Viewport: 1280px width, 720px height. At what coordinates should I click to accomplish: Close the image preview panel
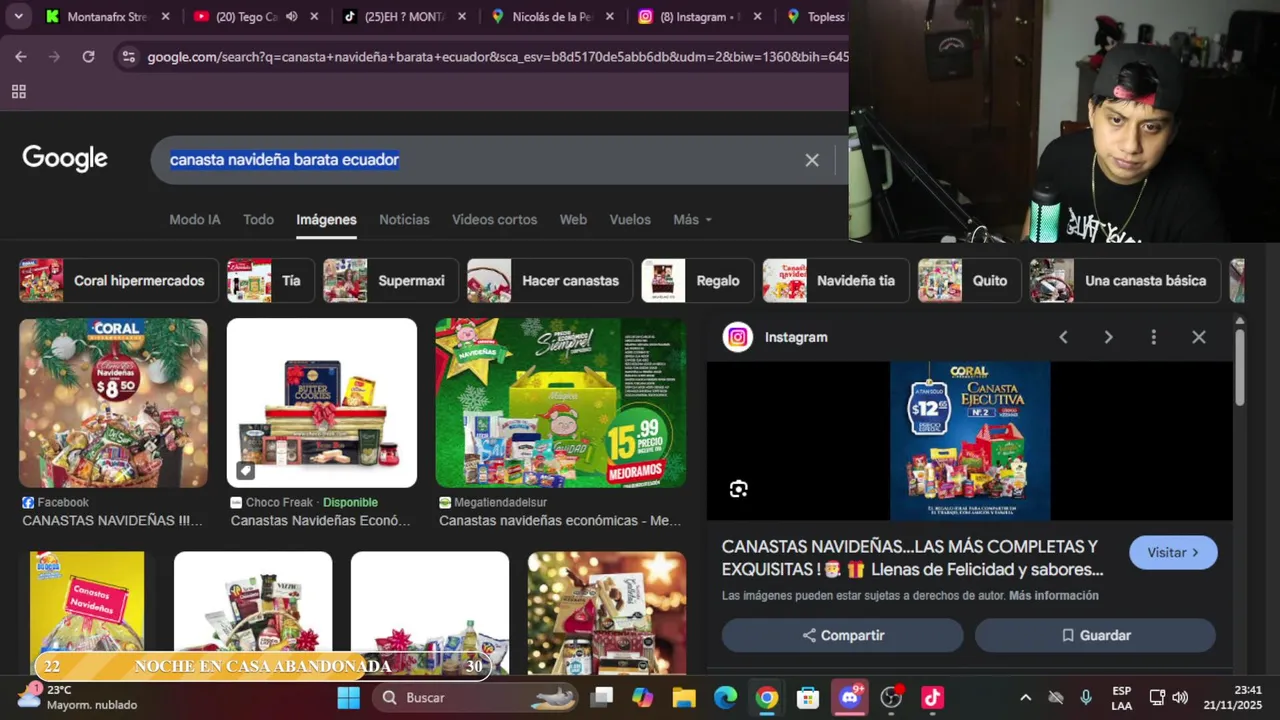(1199, 338)
